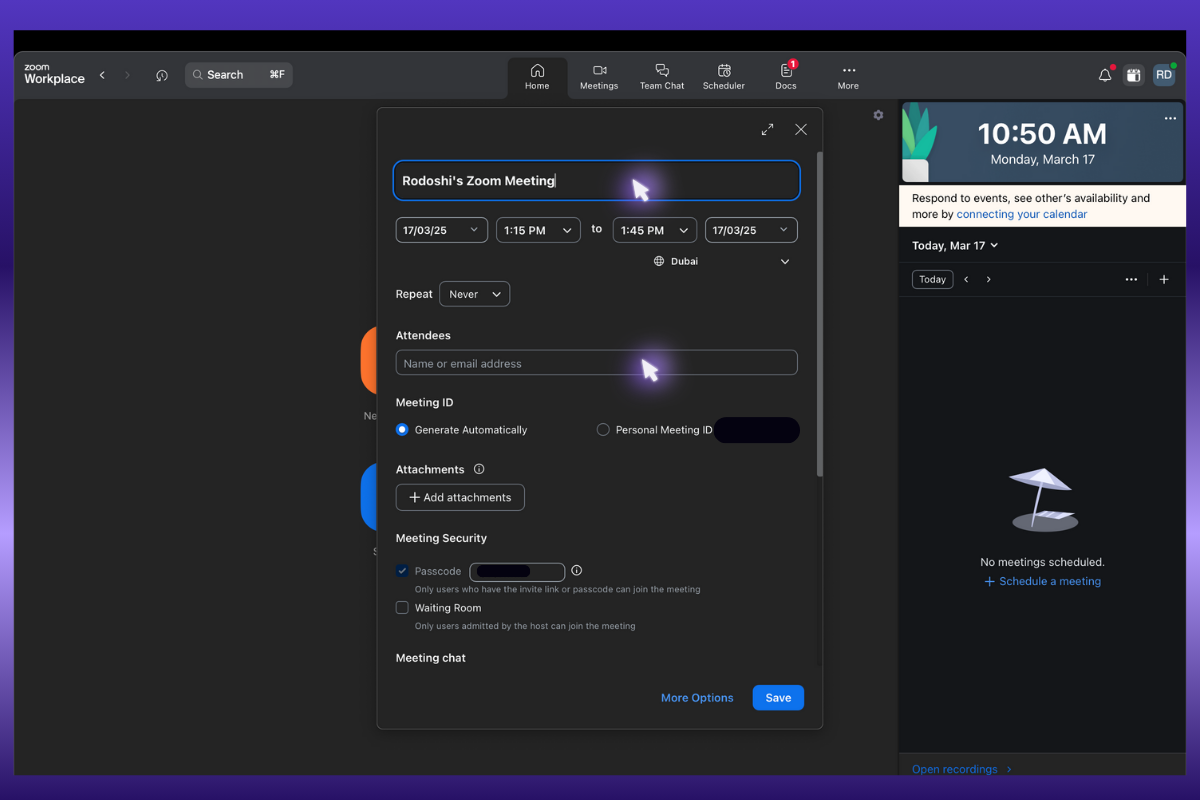The image size is (1200, 800).
Task: Click the dialog's vertical scrollbar
Action: (x=820, y=314)
